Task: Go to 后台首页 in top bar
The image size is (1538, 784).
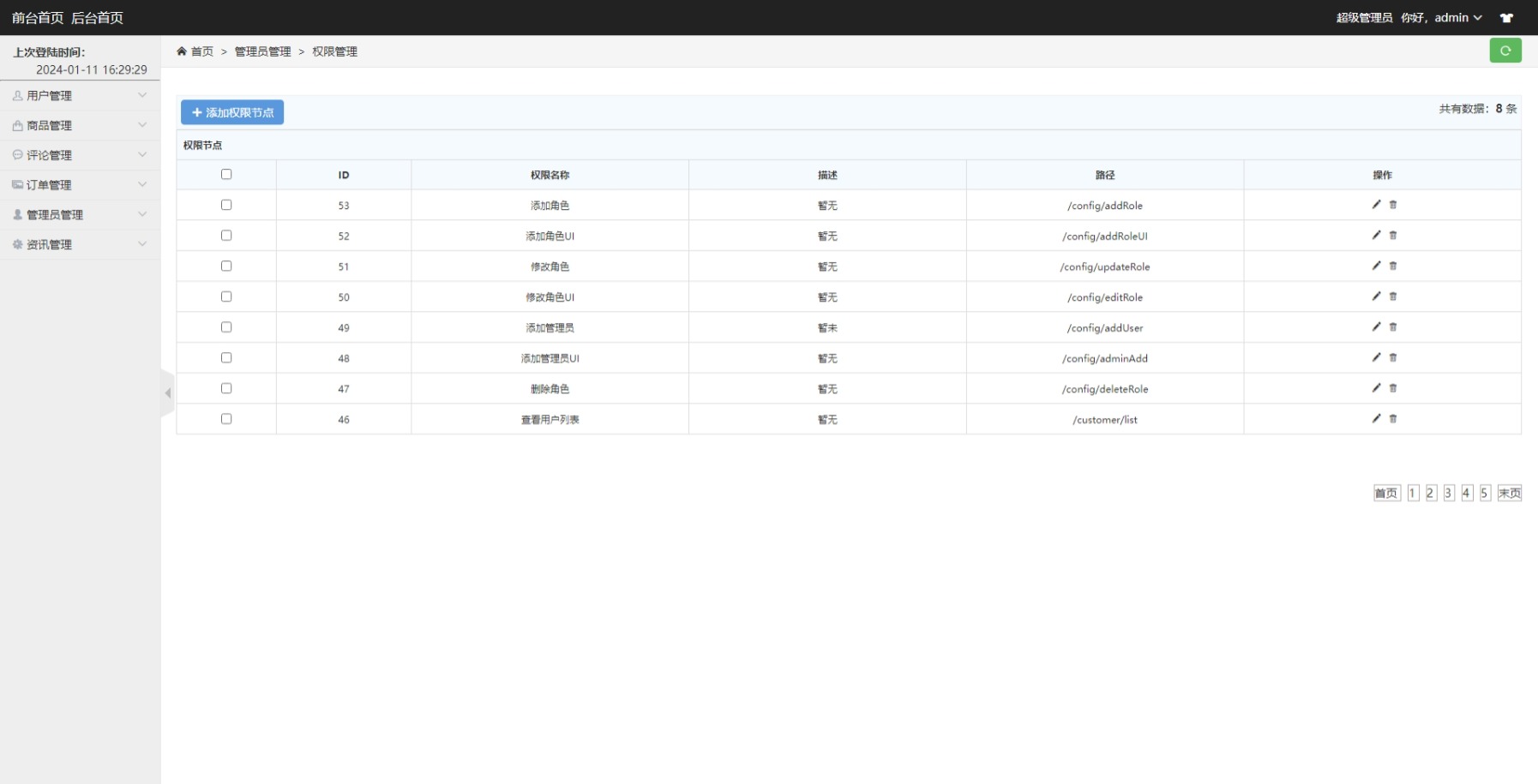Action: point(97,18)
